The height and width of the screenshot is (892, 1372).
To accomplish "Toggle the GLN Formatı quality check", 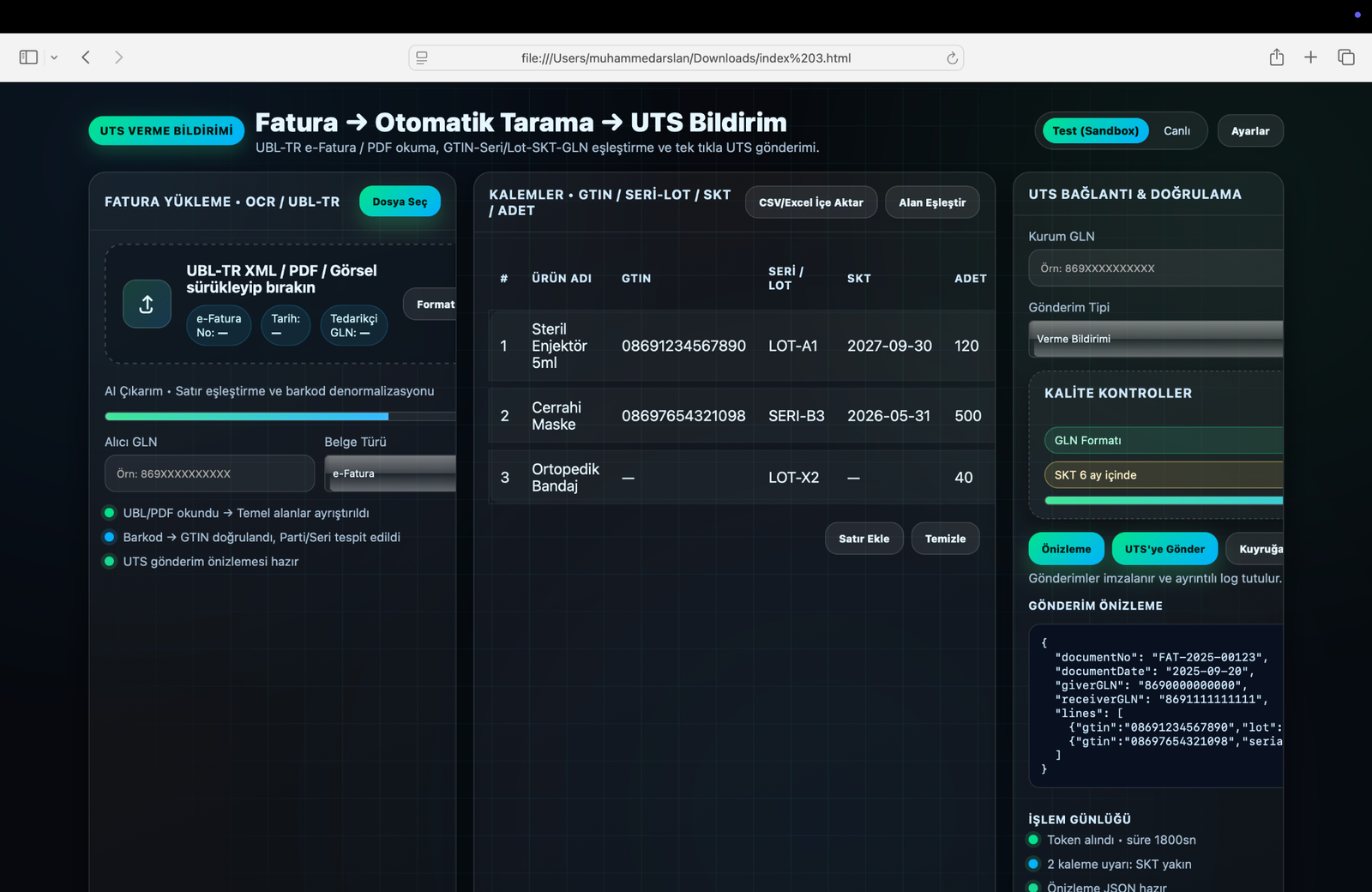I will (1163, 440).
